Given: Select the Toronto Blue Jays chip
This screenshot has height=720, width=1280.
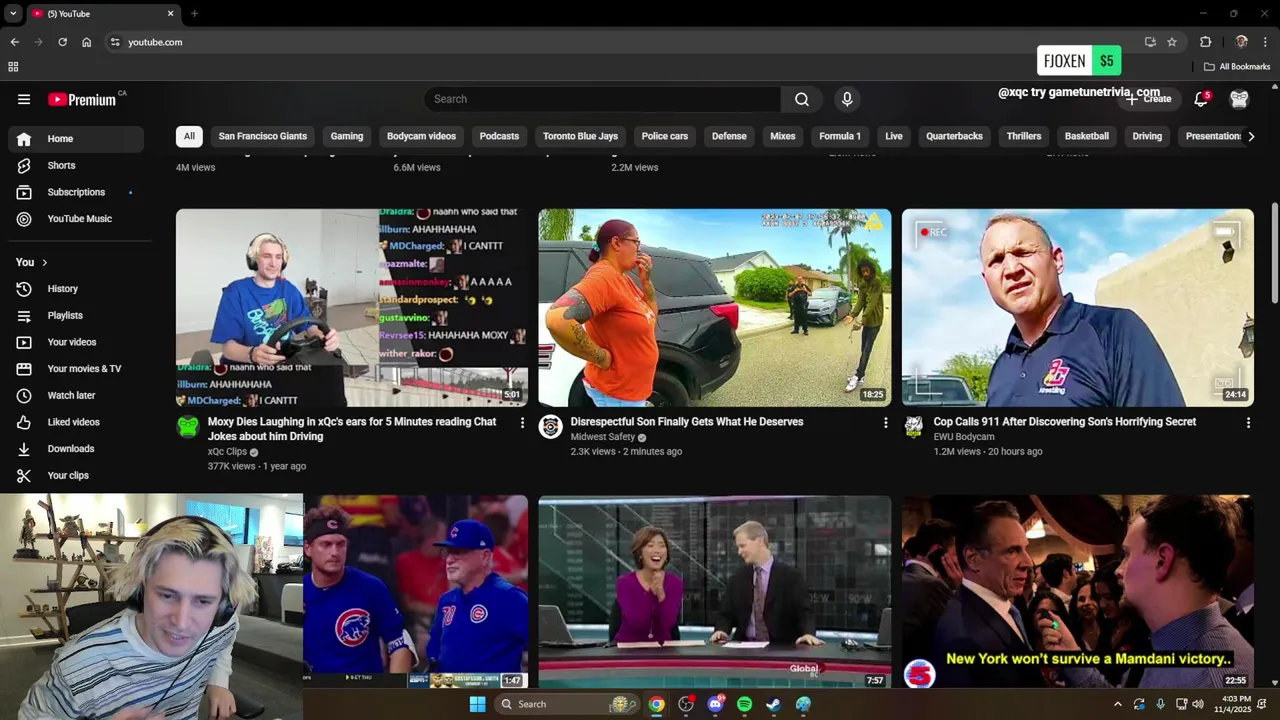Looking at the screenshot, I should [580, 136].
